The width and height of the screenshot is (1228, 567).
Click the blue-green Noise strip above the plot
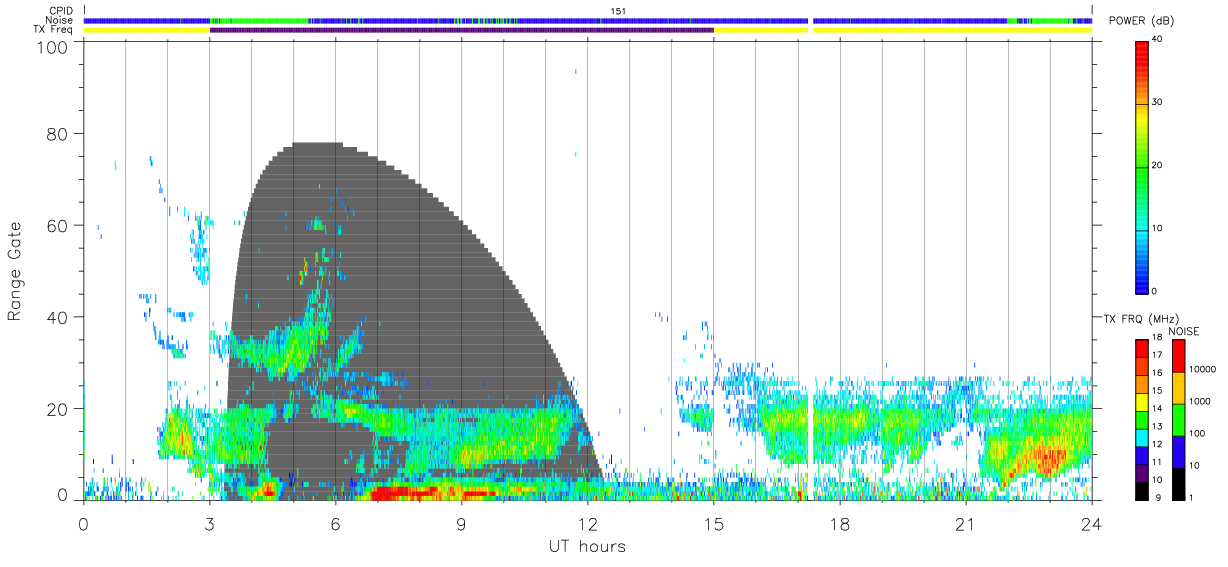(588, 20)
